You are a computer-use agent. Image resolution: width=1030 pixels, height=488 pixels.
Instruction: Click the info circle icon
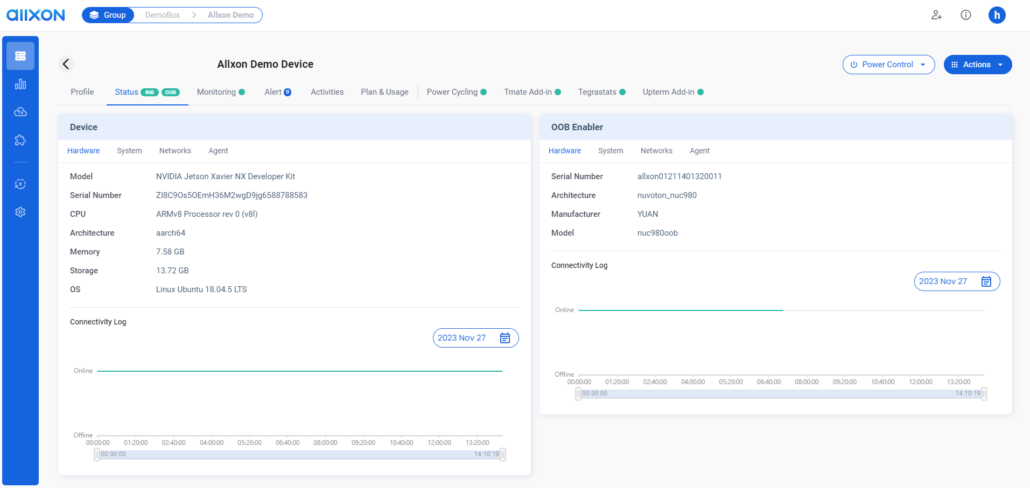pos(965,15)
